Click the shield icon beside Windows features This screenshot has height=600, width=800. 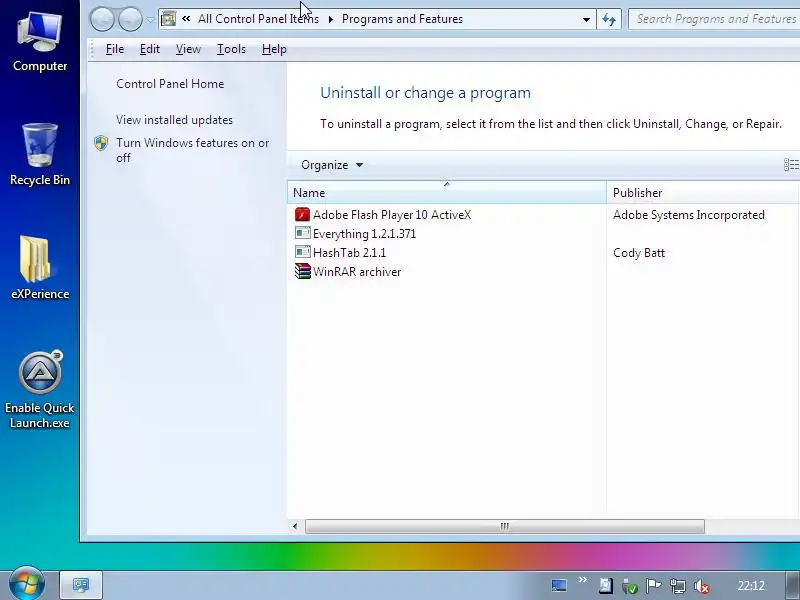101,143
